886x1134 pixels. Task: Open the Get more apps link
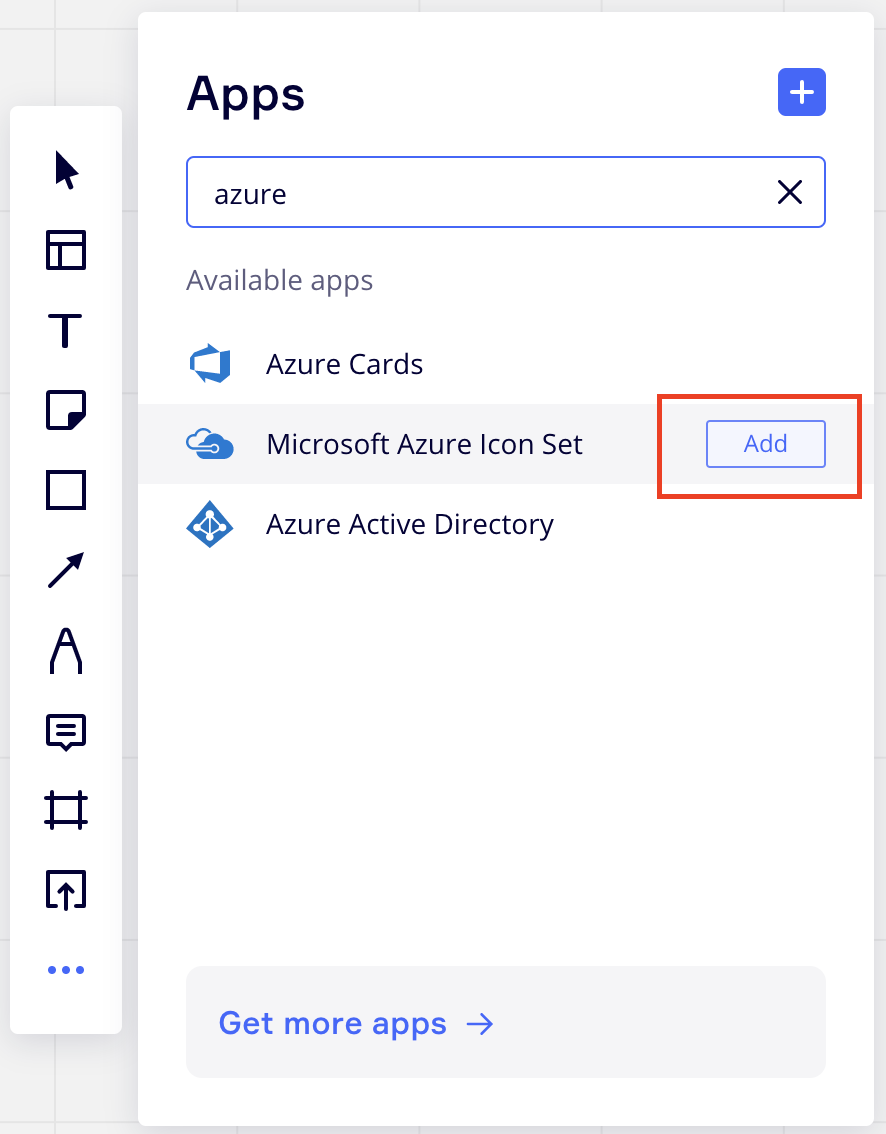pyautogui.click(x=356, y=1023)
